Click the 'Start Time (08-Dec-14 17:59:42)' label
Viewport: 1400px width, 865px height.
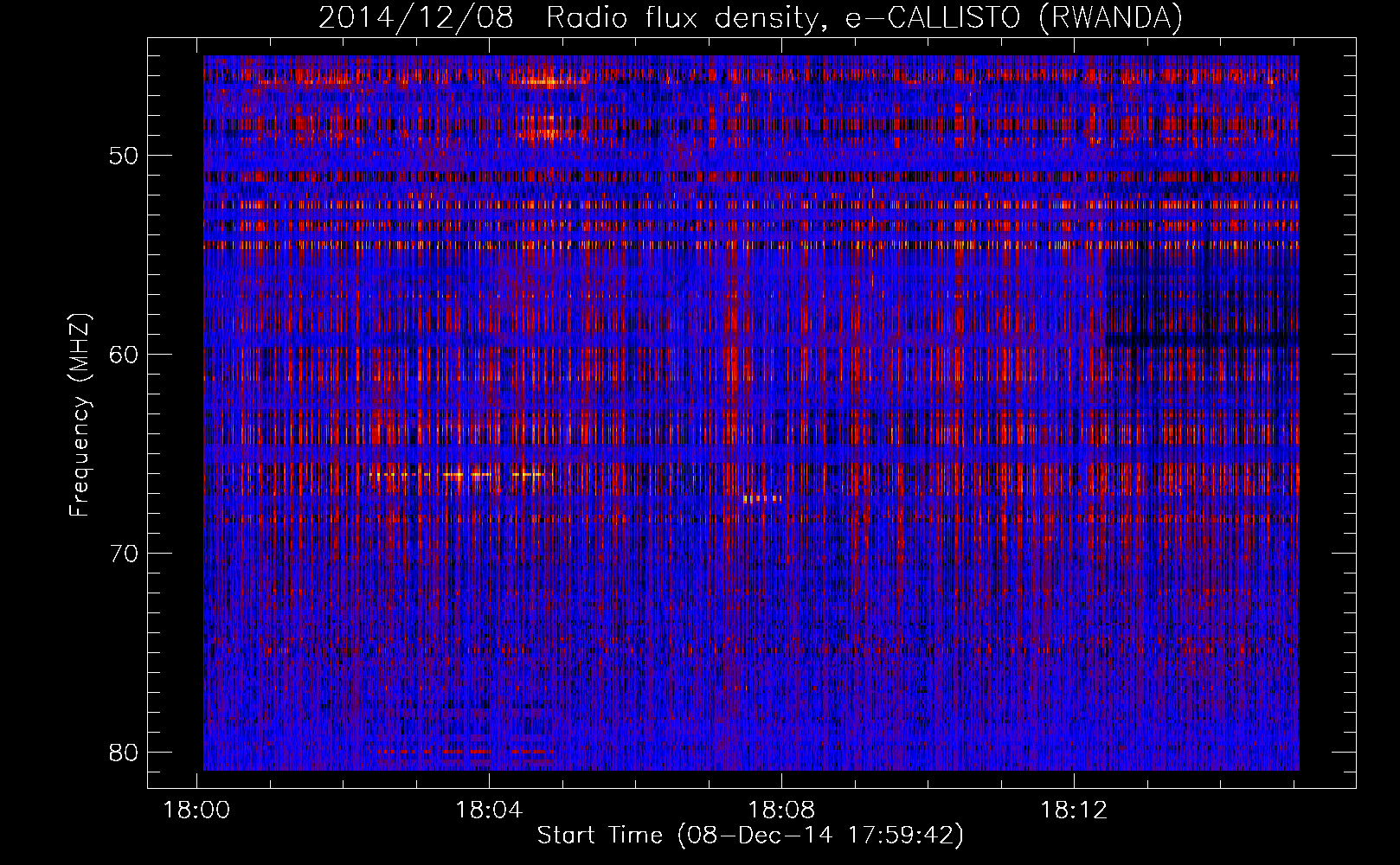pos(750,836)
